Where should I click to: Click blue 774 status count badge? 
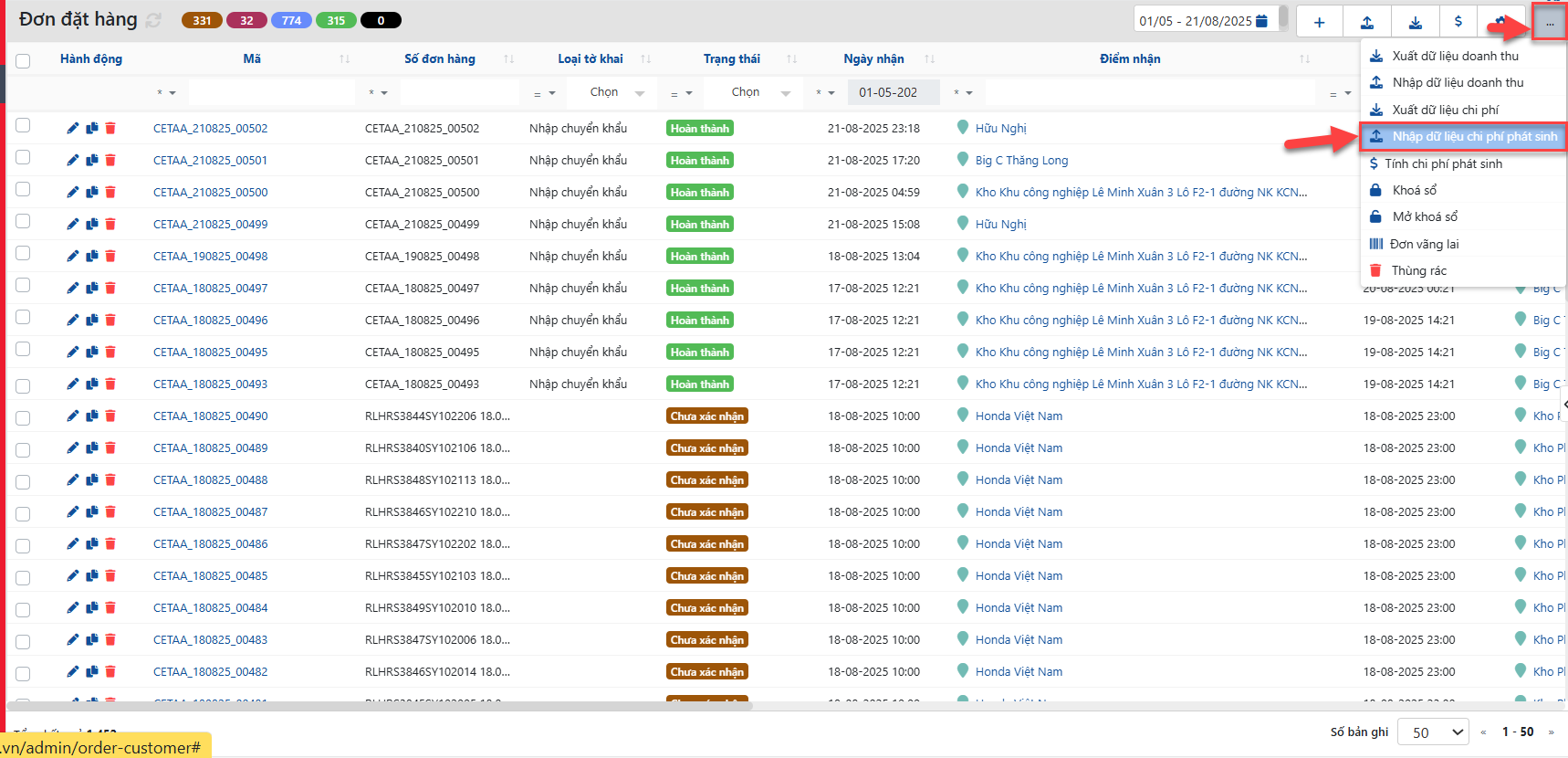(x=291, y=20)
